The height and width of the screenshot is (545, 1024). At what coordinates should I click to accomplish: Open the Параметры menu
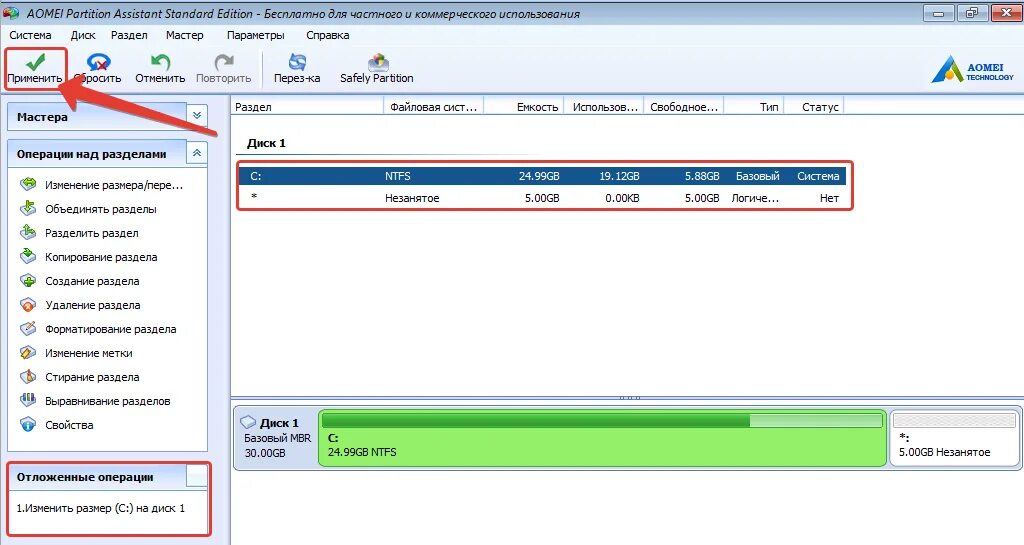point(255,35)
